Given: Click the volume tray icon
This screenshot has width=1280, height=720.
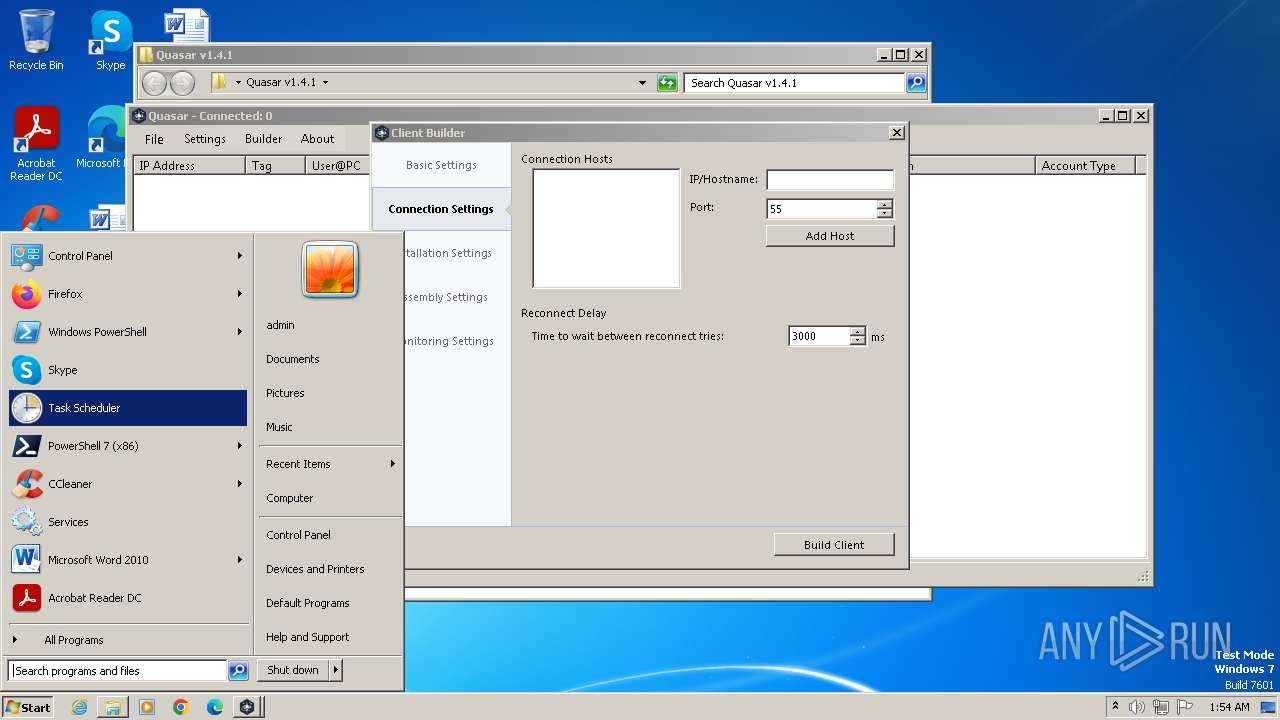Looking at the screenshot, I should 1137,707.
